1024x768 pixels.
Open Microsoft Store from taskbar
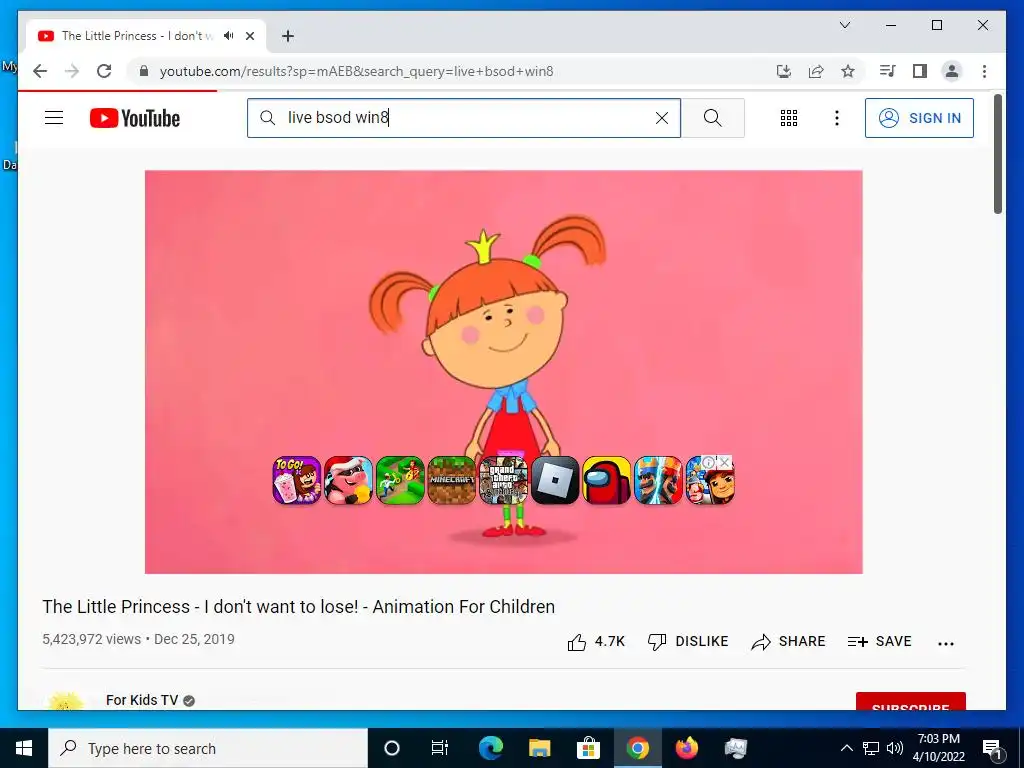588,748
